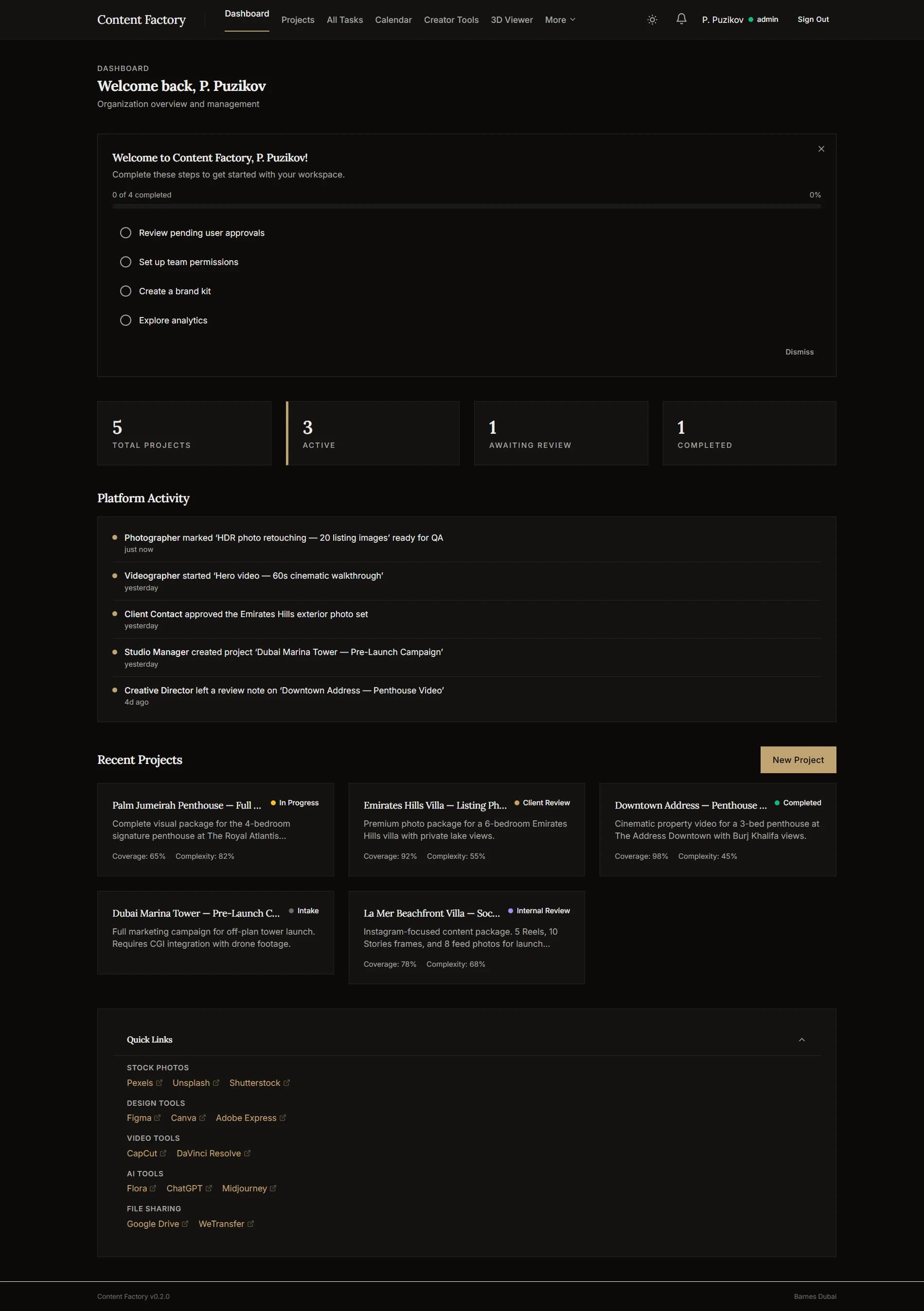Open the All Tasks page

344,19
